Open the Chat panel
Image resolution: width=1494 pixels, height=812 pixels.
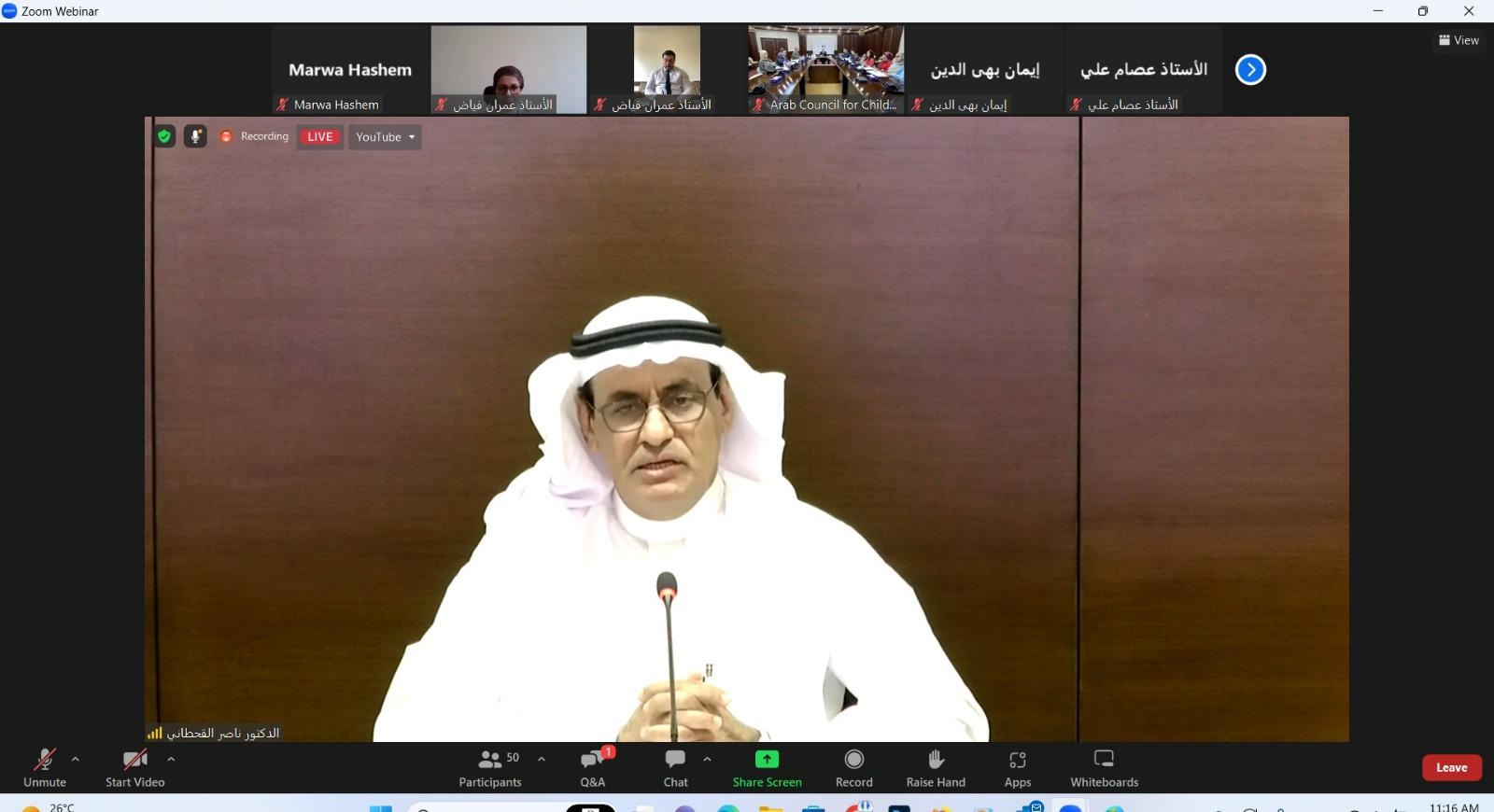click(x=675, y=768)
